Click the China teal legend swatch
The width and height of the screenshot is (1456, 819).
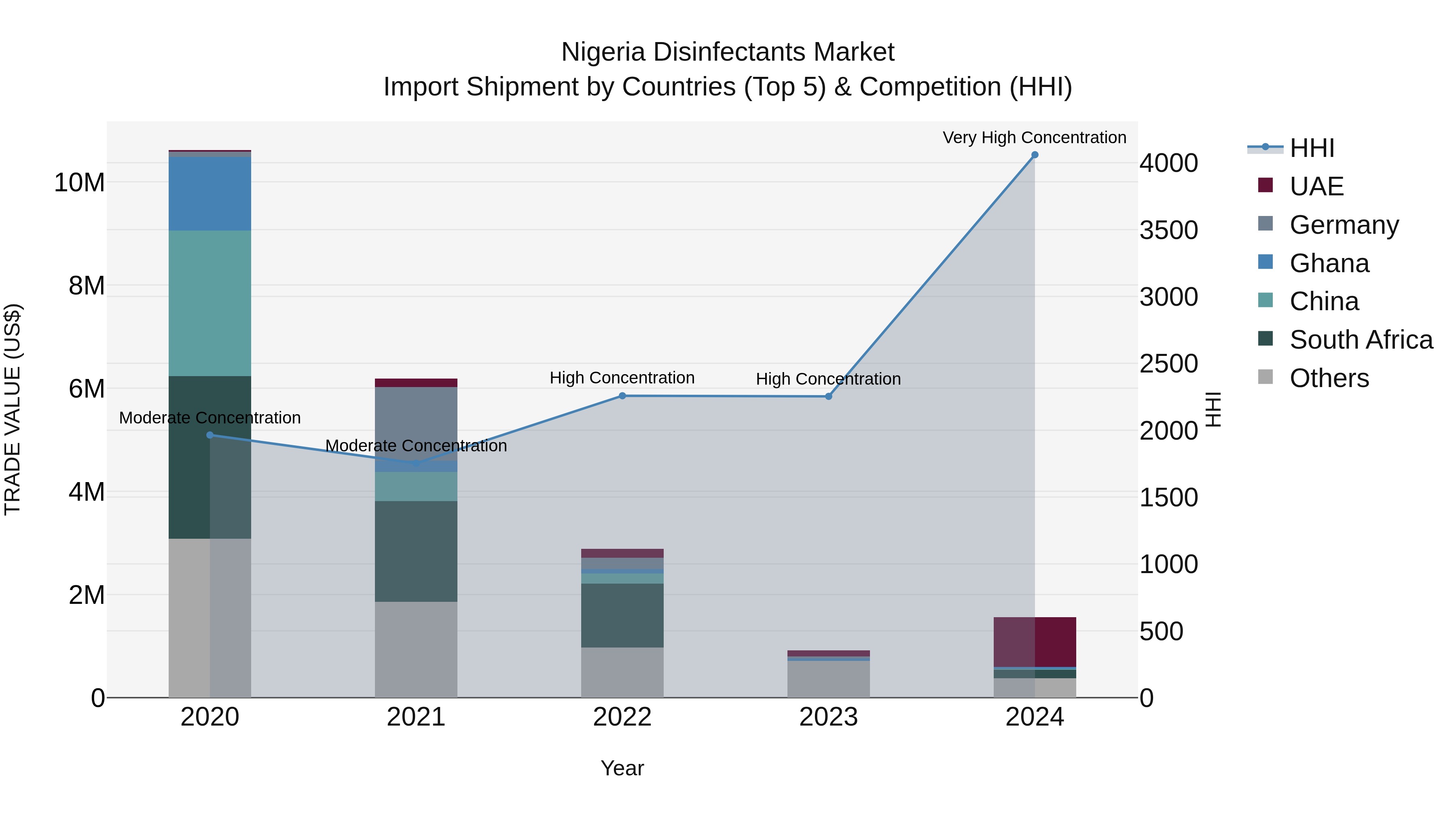pos(1266,300)
